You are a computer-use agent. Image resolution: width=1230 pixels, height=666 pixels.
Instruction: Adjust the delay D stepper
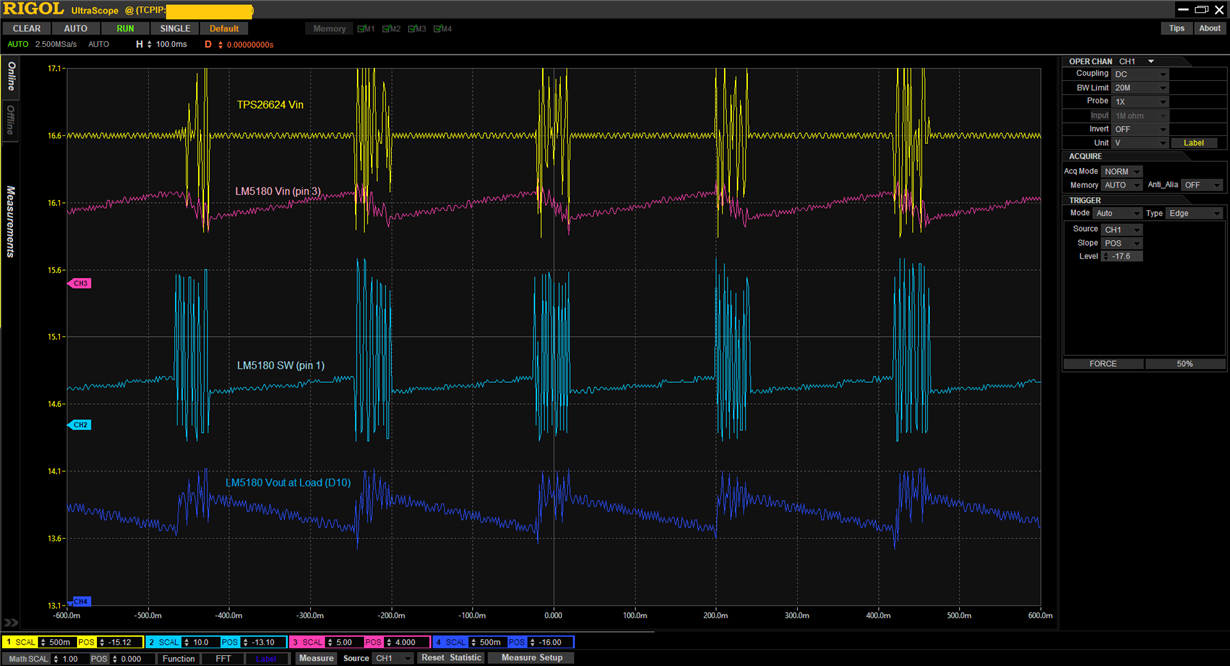(x=221, y=44)
